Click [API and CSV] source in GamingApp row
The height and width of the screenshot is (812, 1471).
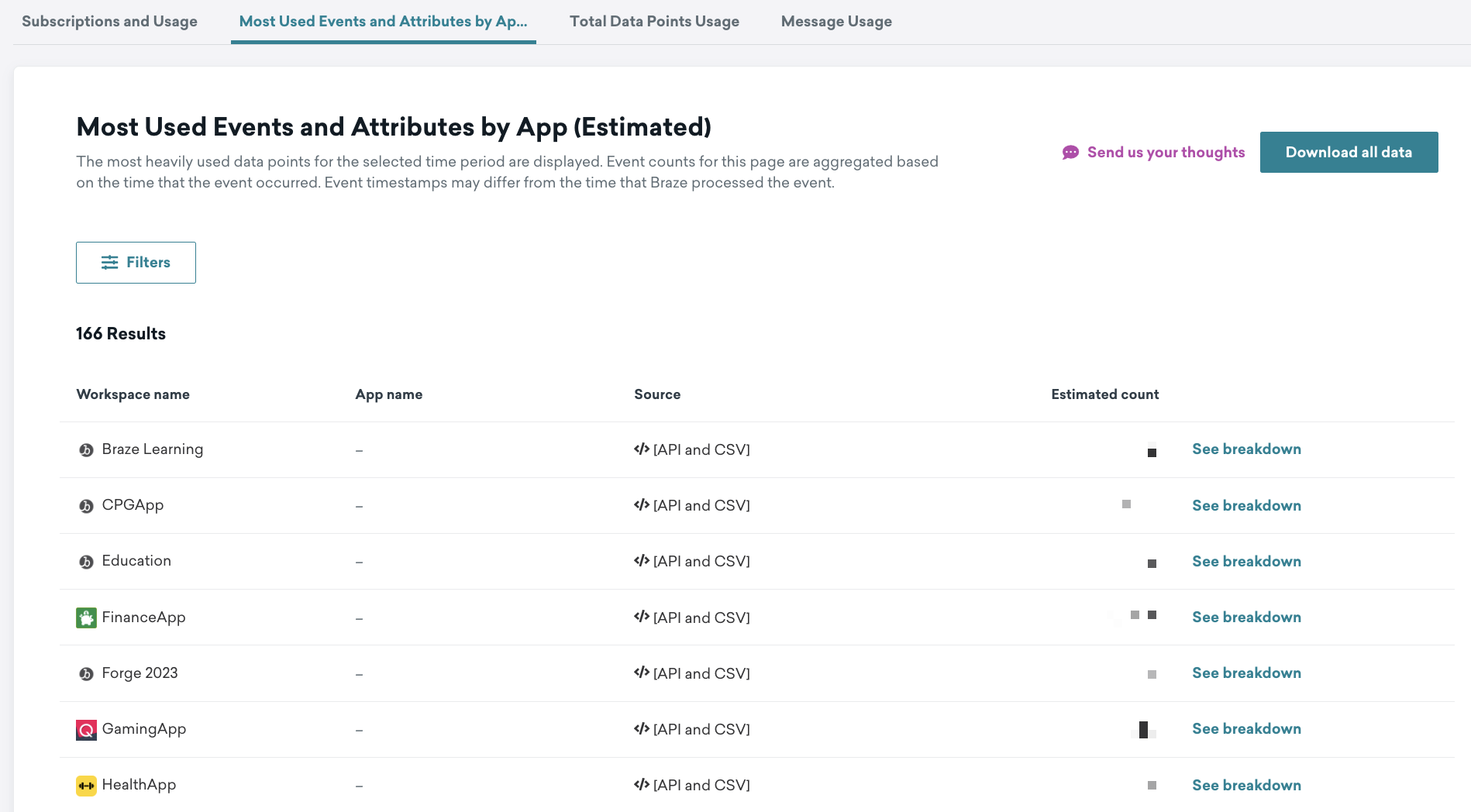click(701, 730)
